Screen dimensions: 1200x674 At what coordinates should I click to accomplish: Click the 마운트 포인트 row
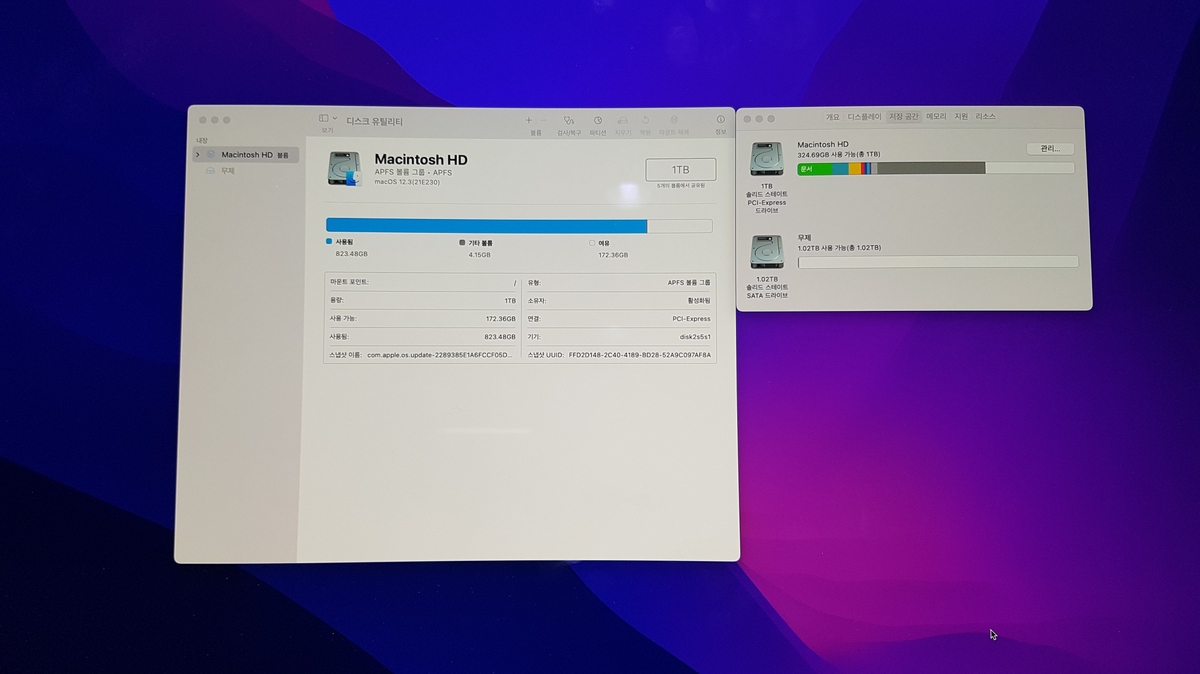(x=422, y=282)
